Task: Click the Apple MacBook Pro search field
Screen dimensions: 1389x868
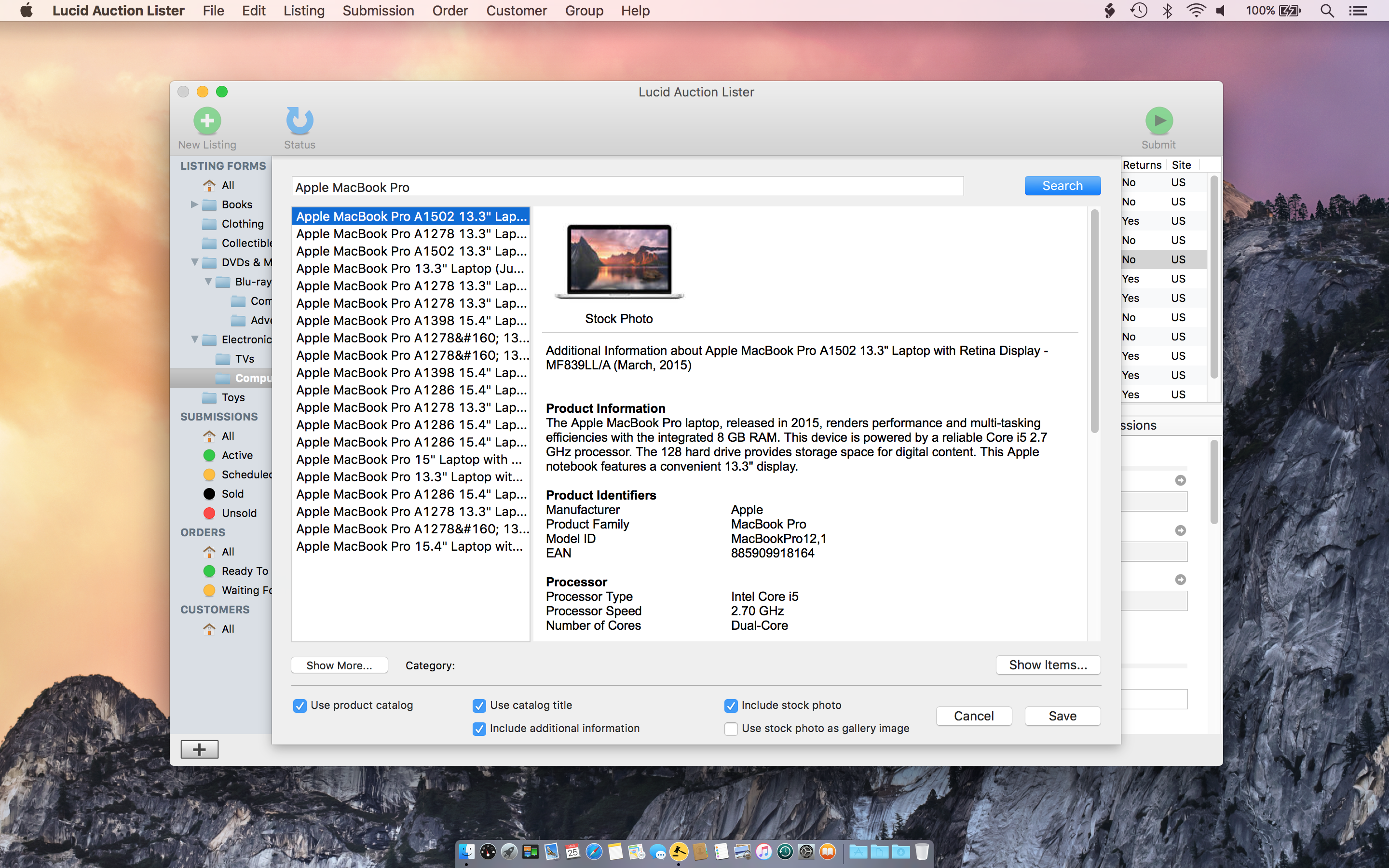Action: pos(627,187)
